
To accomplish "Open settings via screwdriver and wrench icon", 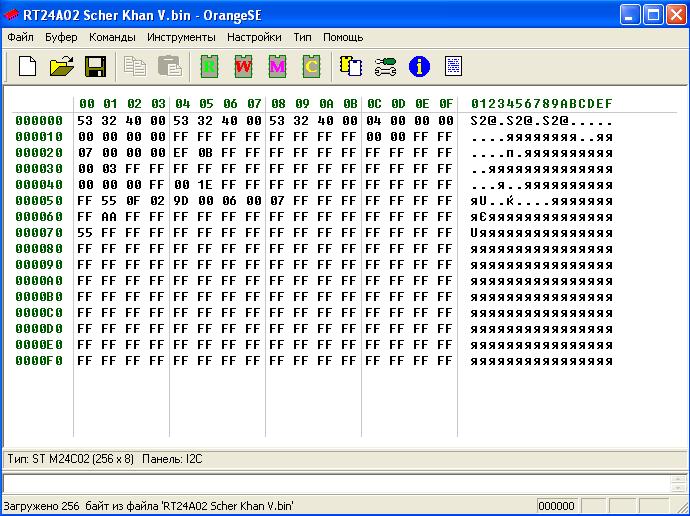I will [x=385, y=67].
